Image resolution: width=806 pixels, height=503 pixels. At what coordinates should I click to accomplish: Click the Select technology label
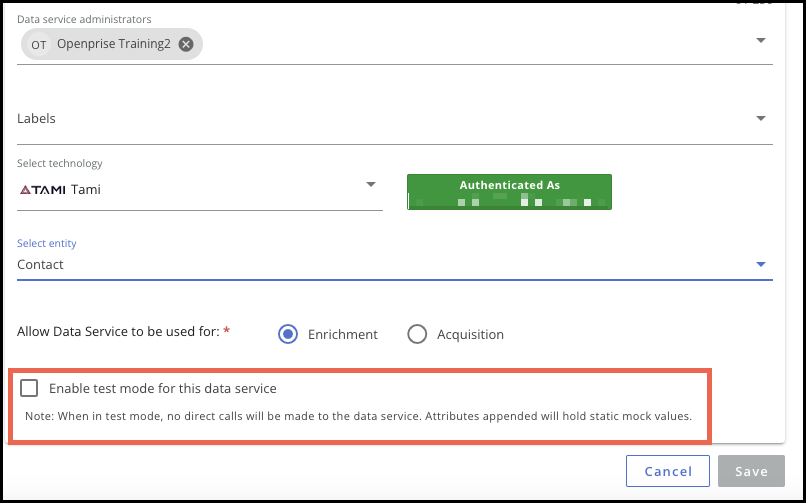60,163
